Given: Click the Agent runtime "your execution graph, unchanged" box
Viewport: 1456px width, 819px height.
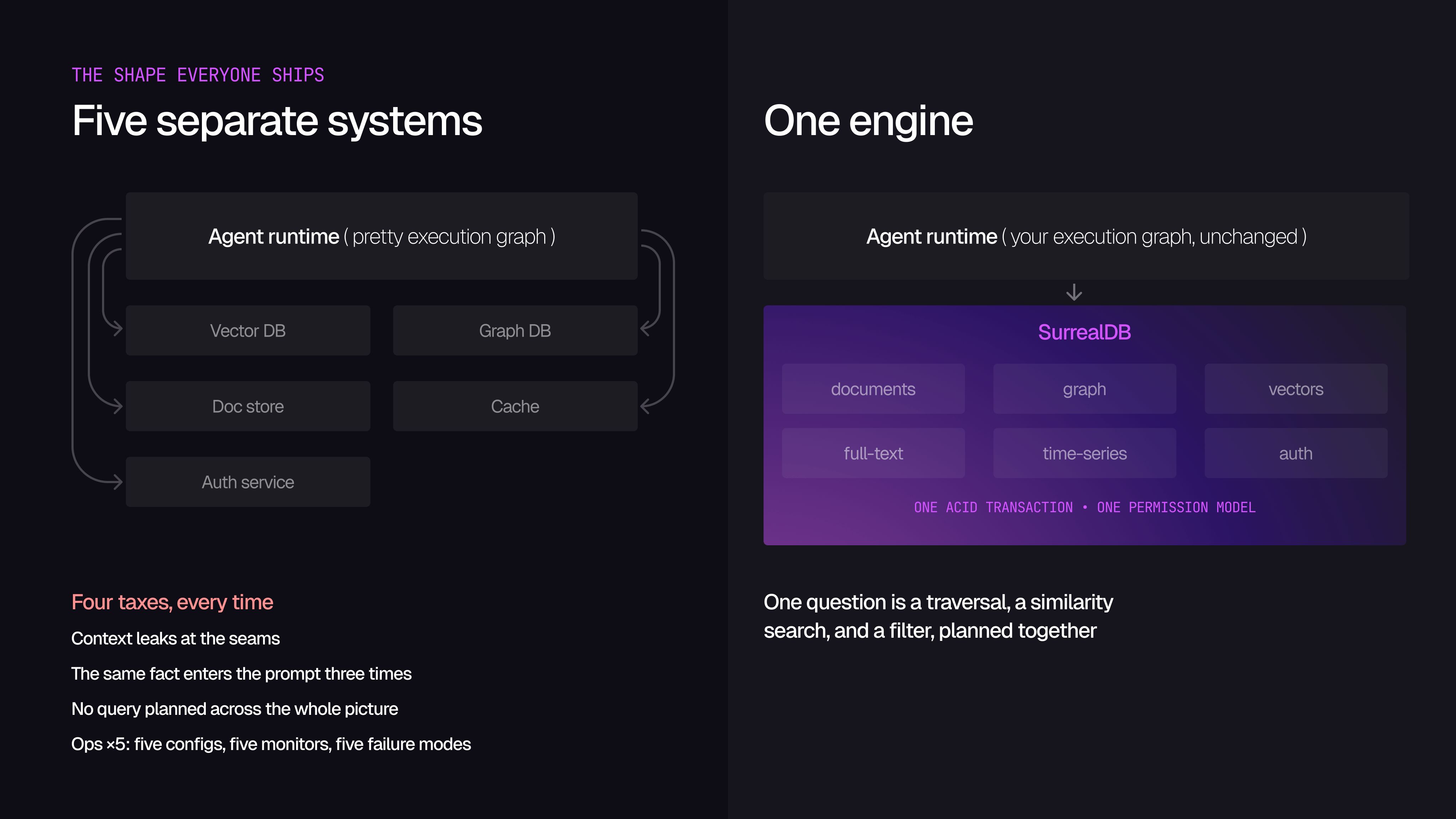Looking at the screenshot, I should tap(1086, 236).
